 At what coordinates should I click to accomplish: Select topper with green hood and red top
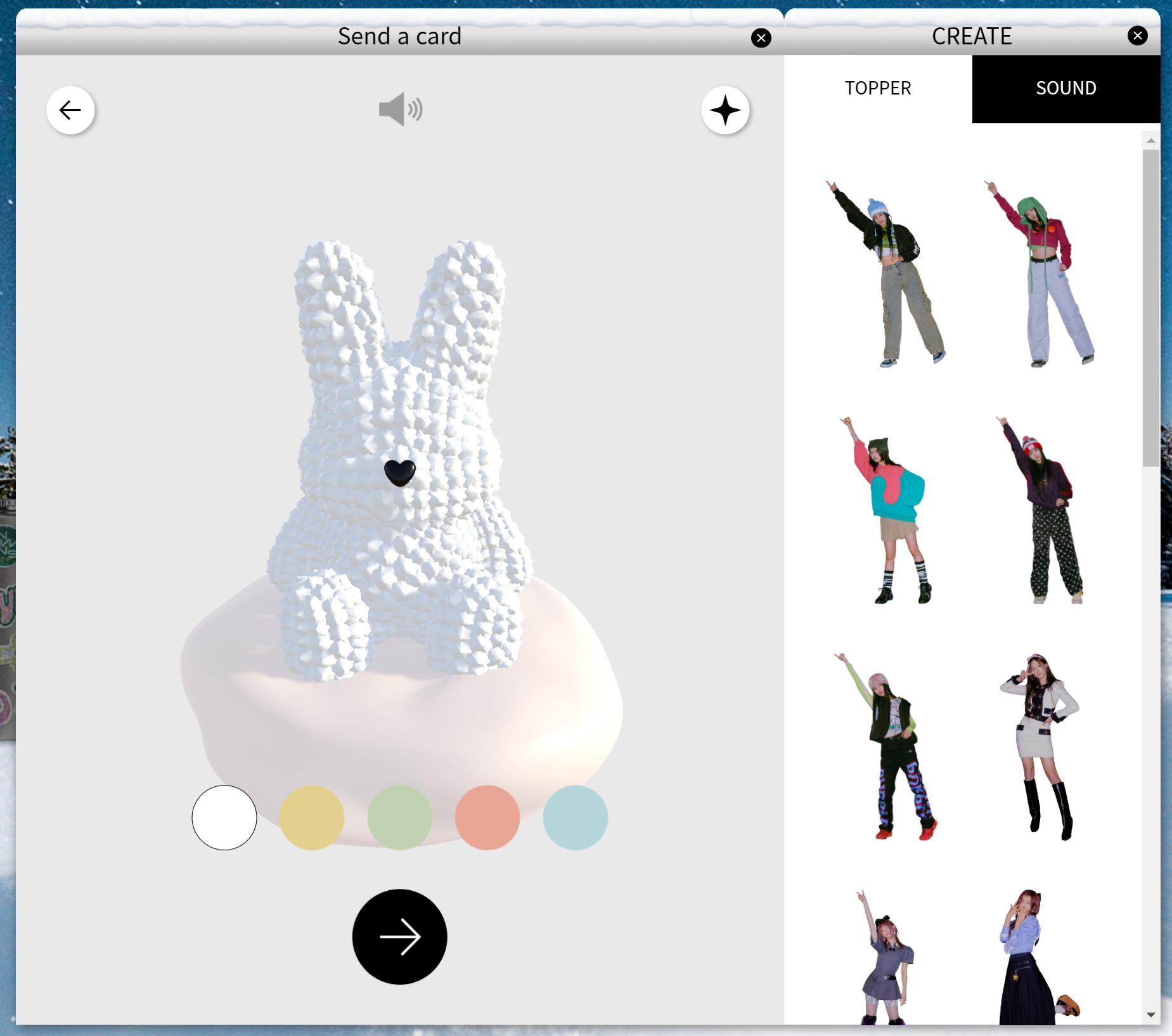tap(1041, 274)
